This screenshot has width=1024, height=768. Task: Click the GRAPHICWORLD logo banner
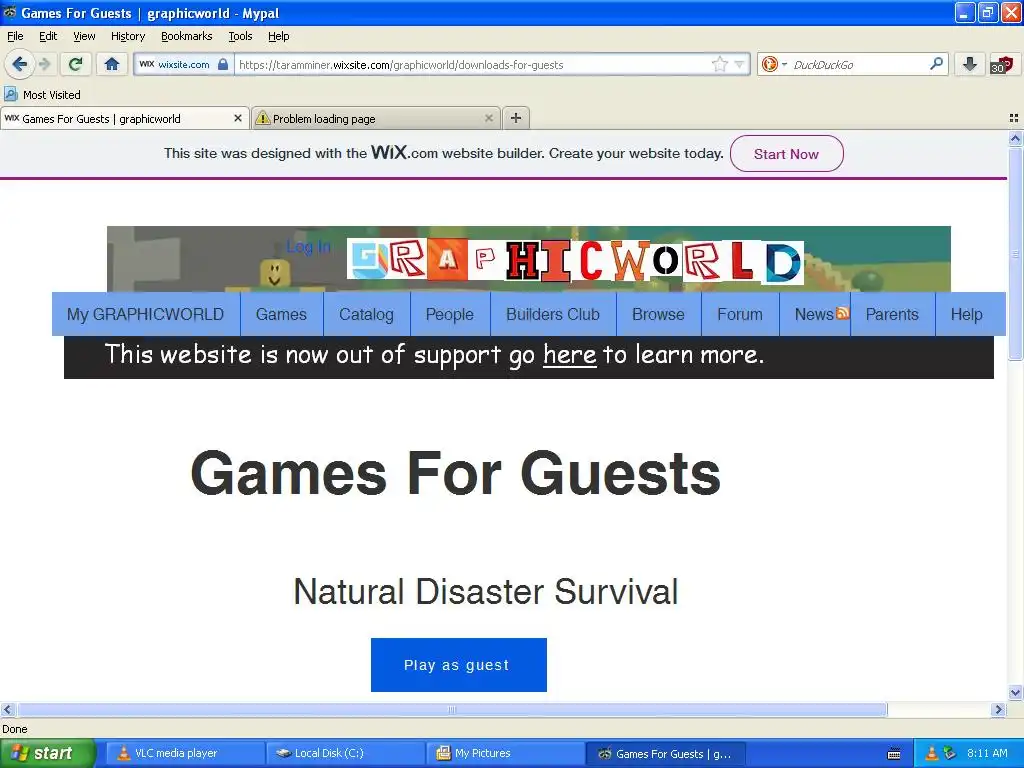click(x=575, y=261)
